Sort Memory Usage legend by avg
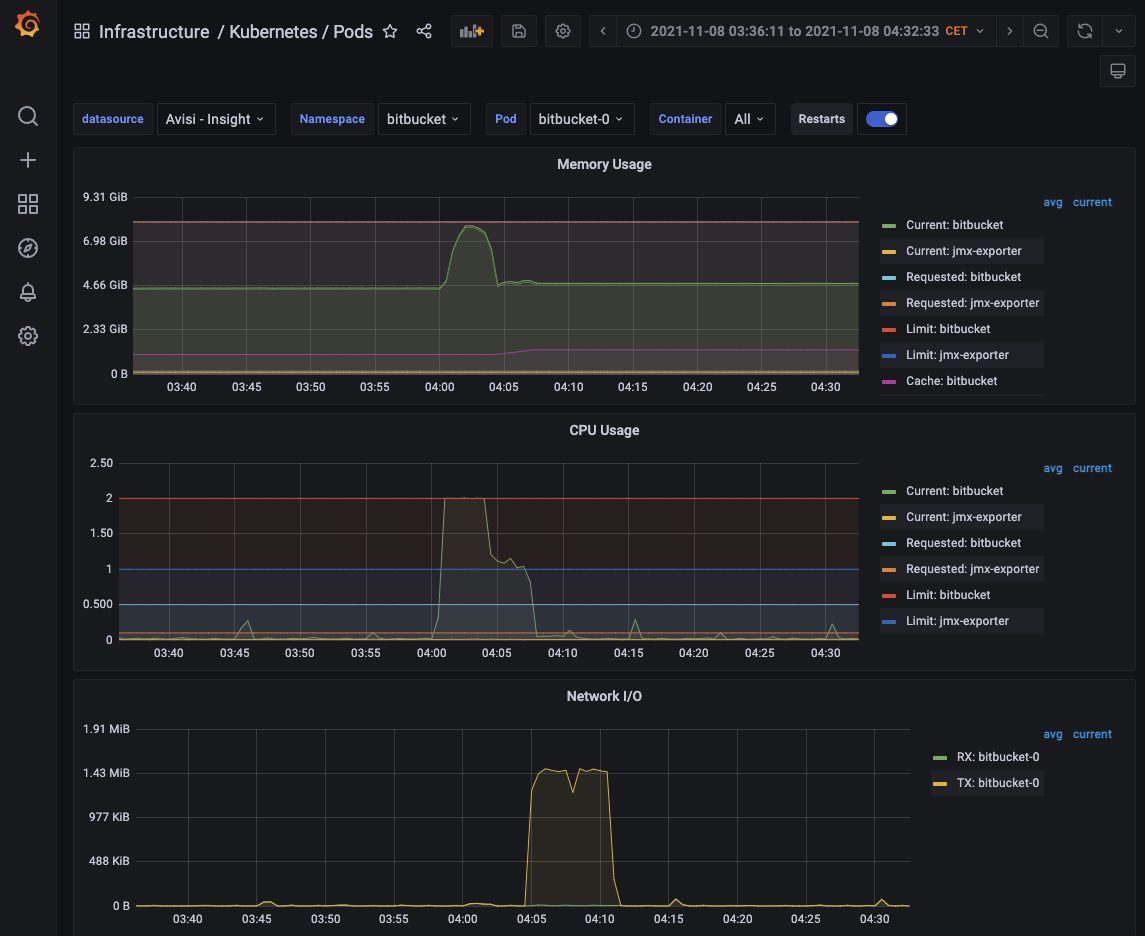 (x=1053, y=202)
